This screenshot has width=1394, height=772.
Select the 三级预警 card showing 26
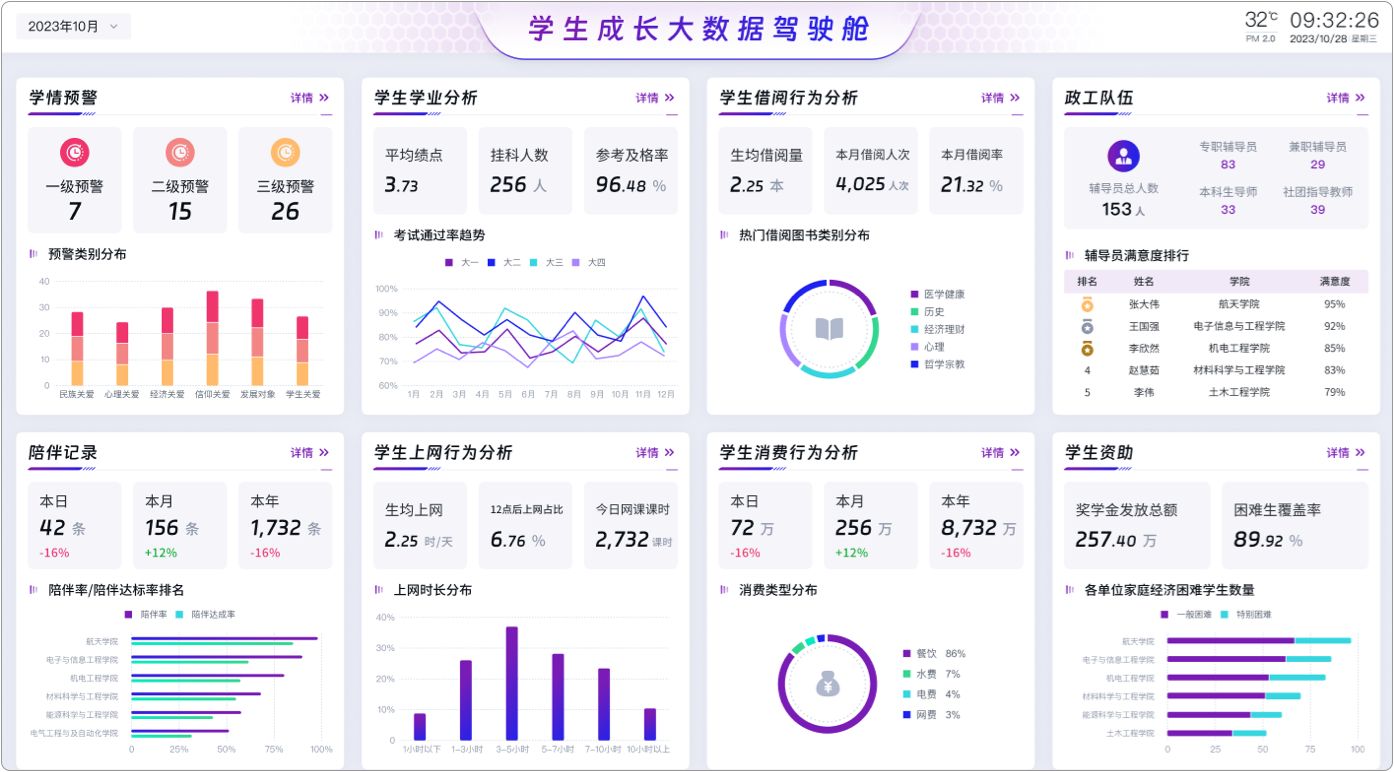(x=285, y=179)
